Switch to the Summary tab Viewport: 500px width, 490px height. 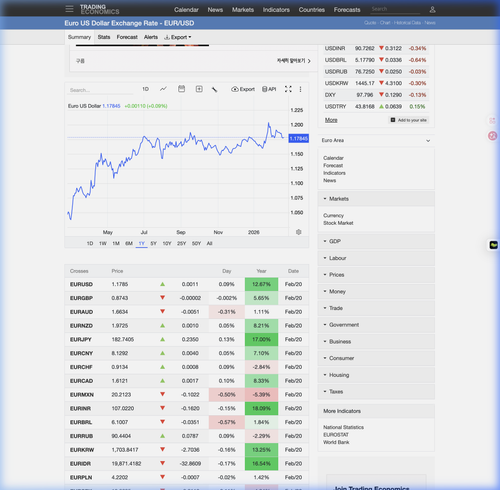click(79, 37)
